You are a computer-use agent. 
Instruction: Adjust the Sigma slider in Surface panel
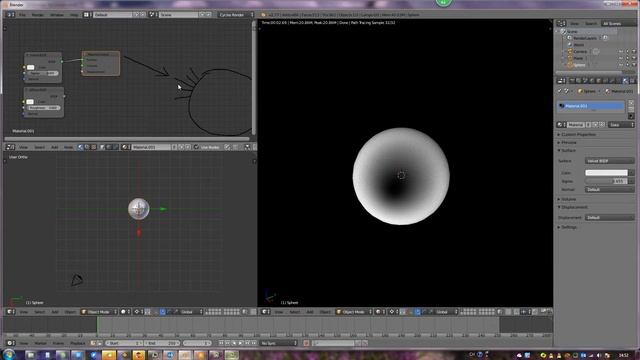click(607, 181)
